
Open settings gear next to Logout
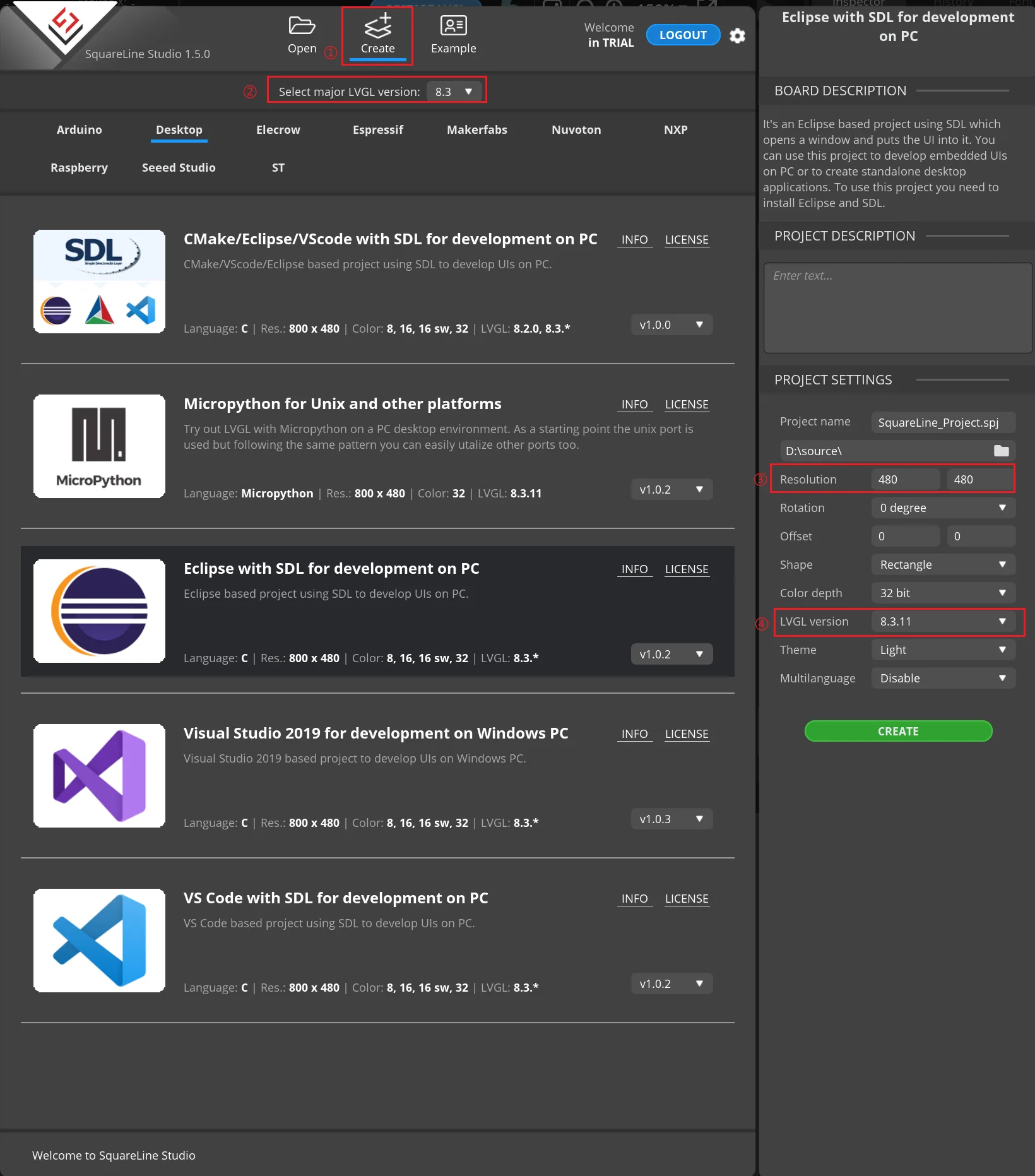pyautogui.click(x=737, y=35)
